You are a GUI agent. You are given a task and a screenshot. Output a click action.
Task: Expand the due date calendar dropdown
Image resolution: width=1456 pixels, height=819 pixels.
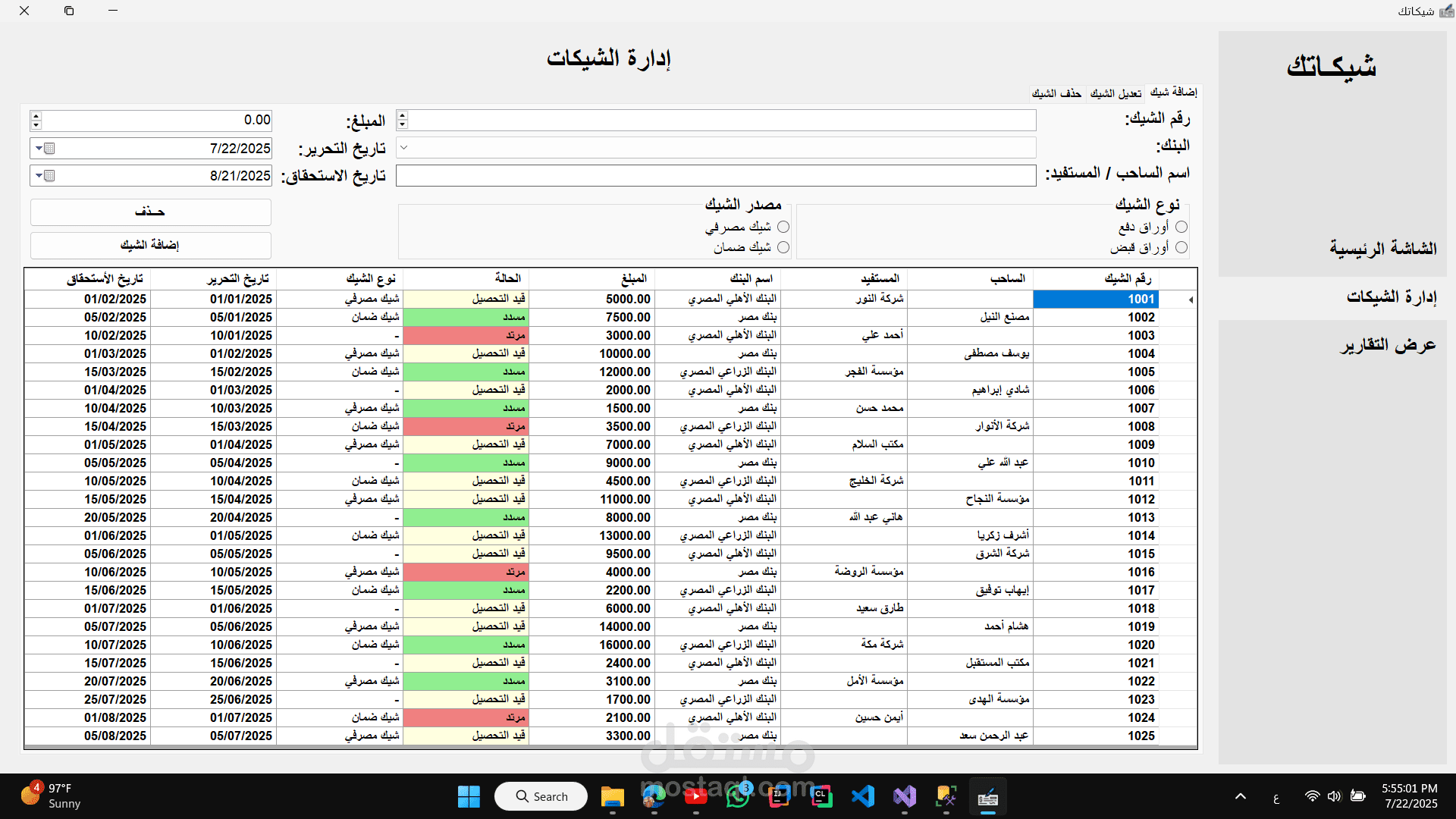pos(39,175)
